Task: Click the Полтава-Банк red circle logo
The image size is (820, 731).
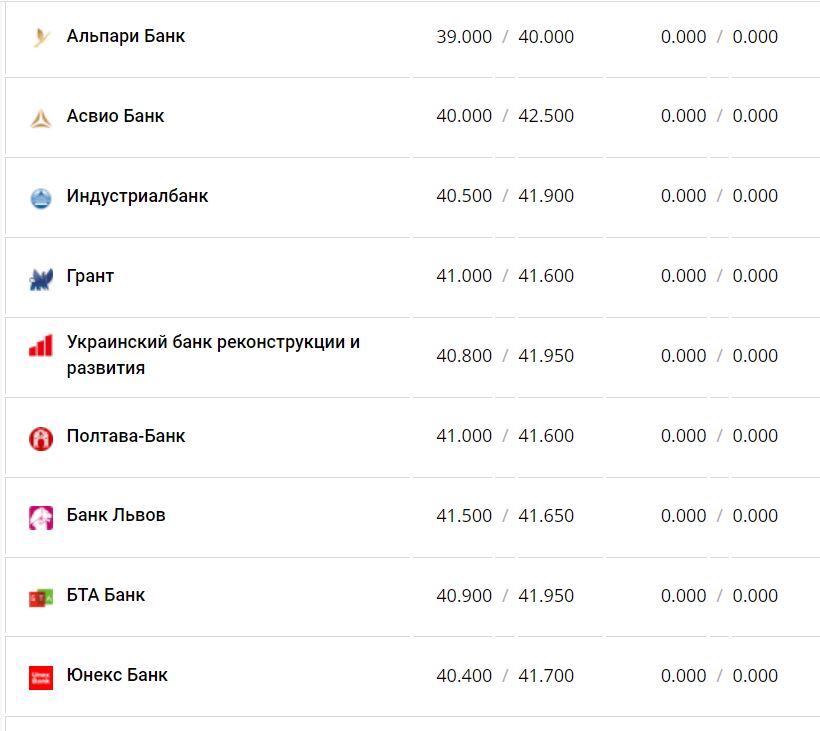Action: [x=40, y=438]
